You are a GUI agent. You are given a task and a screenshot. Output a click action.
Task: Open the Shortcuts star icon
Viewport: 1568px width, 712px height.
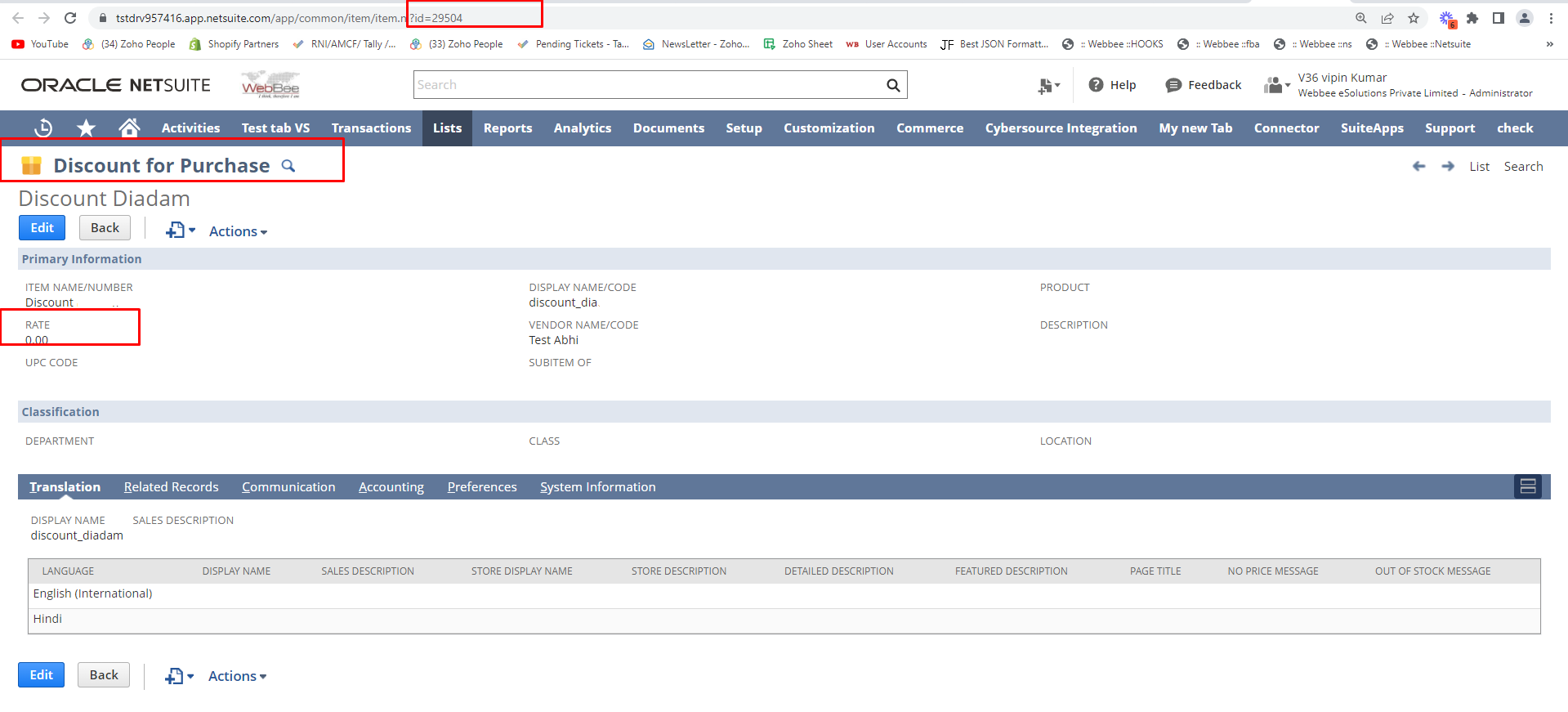point(86,128)
